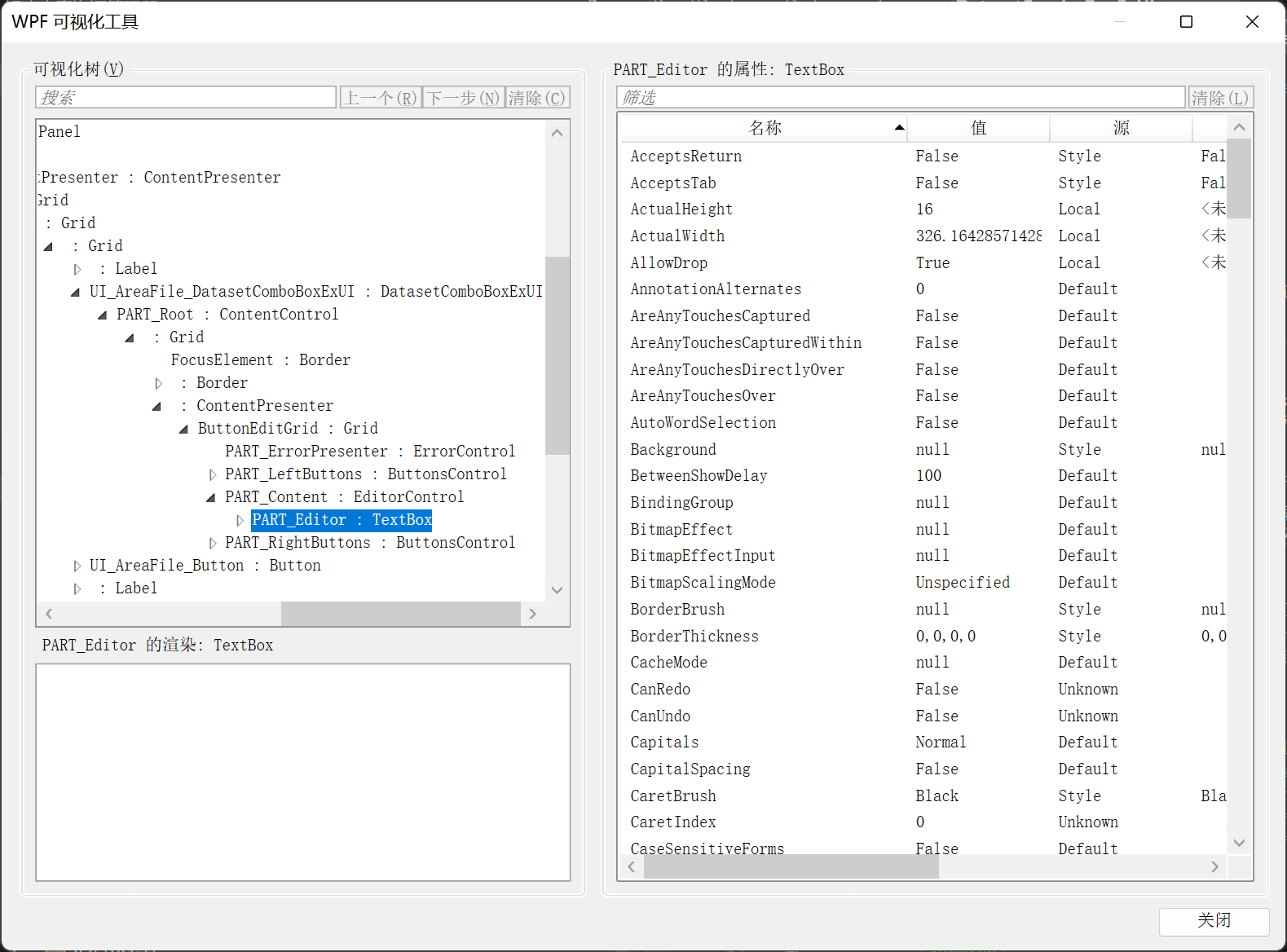Select PART_ErrorPresenter : ErrorControl item
This screenshot has height=952, width=1287.
pos(370,452)
